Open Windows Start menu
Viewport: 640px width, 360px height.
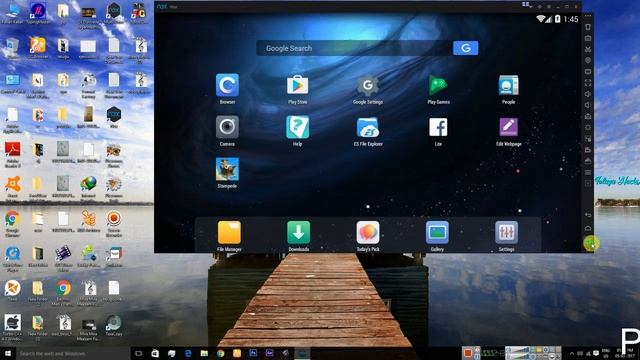point(7,353)
